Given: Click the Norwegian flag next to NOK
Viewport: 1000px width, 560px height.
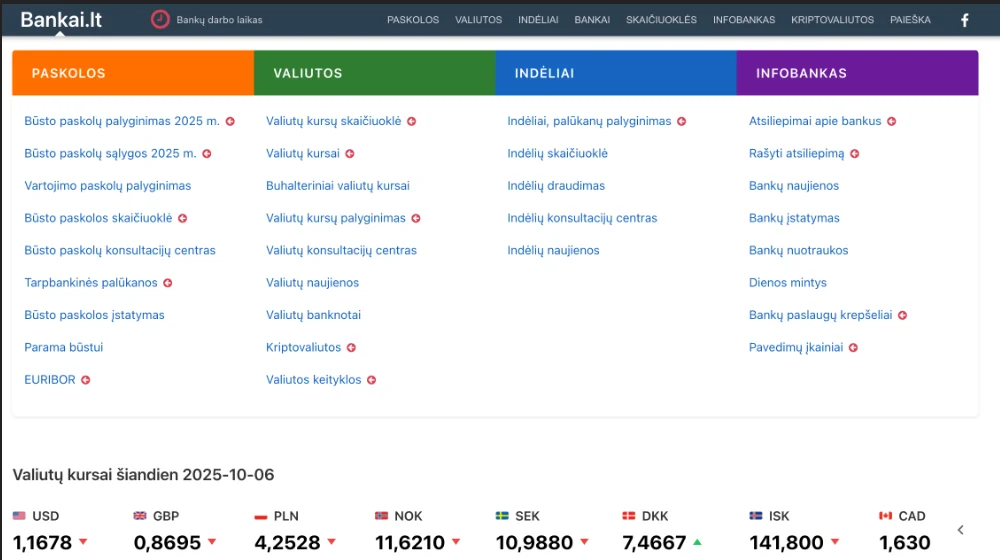Looking at the screenshot, I should coord(381,516).
